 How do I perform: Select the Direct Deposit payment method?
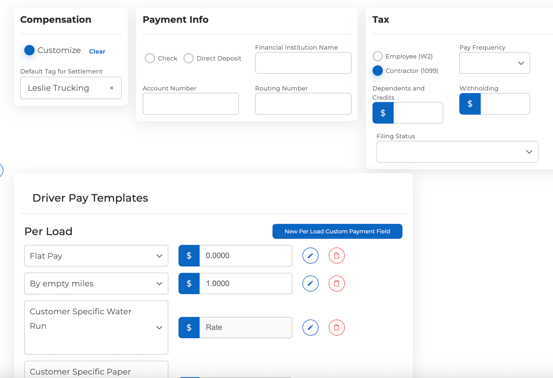[189, 58]
